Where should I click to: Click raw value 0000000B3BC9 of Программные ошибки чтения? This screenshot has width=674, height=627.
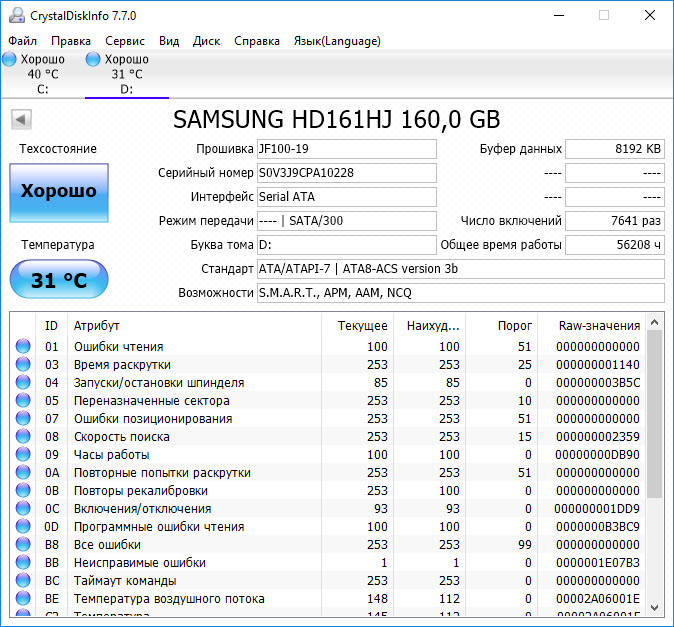(x=597, y=526)
